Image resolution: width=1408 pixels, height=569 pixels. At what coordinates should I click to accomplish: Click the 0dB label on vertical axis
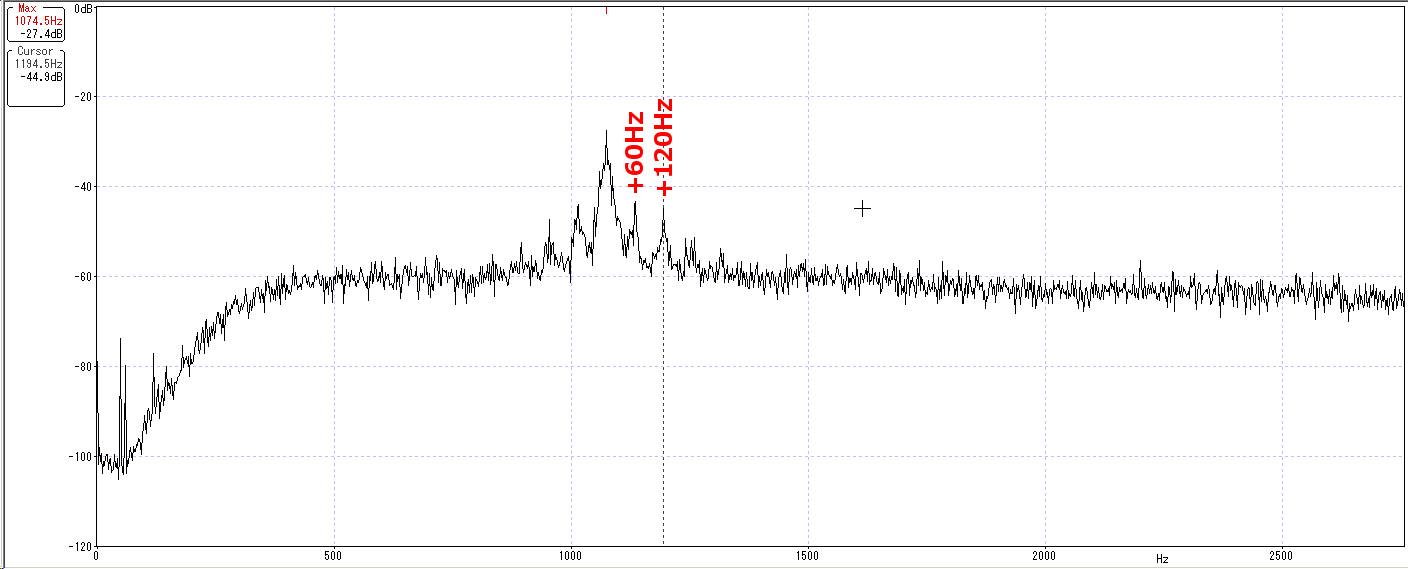click(x=83, y=8)
